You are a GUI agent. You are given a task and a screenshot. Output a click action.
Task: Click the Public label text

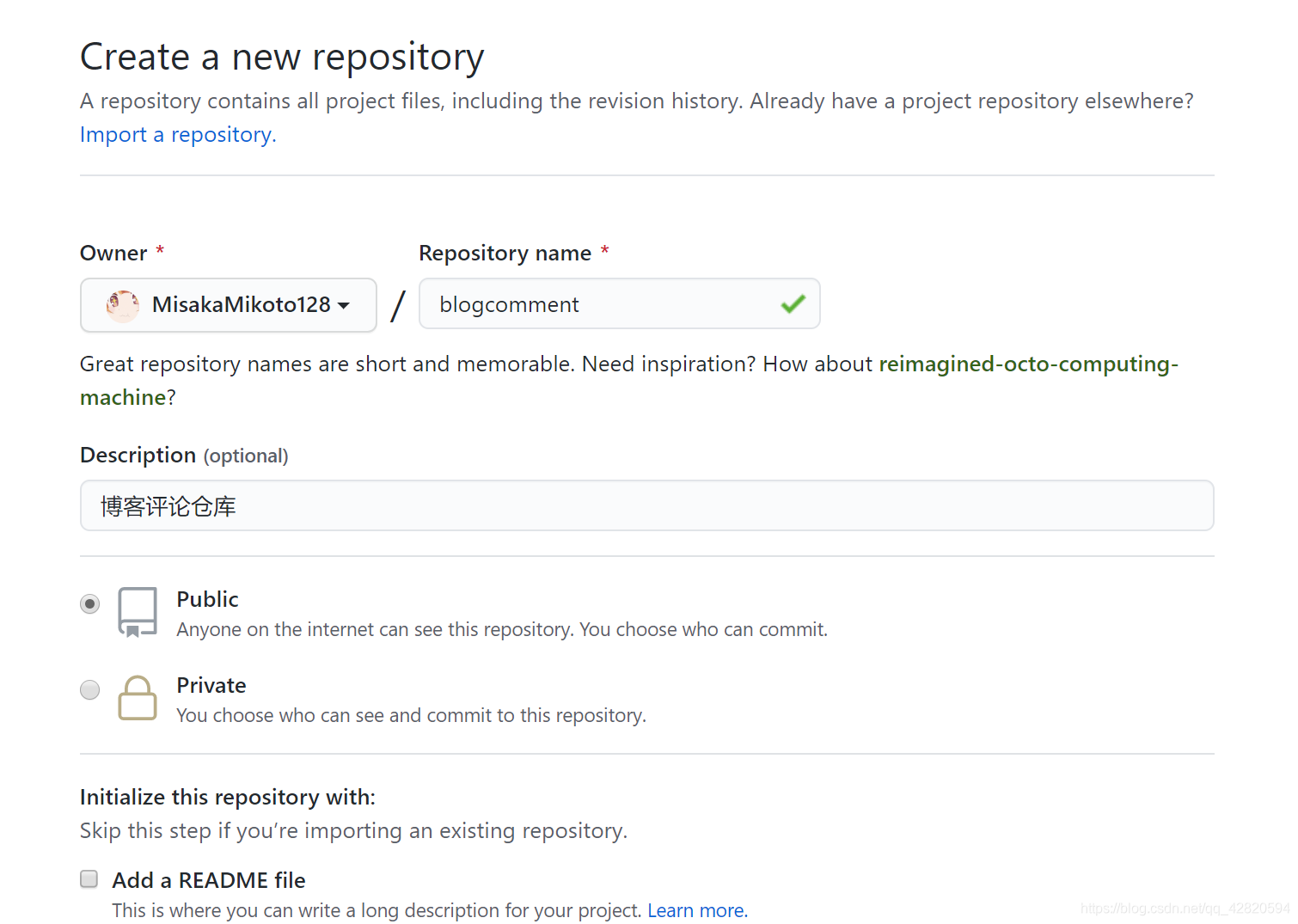207,599
